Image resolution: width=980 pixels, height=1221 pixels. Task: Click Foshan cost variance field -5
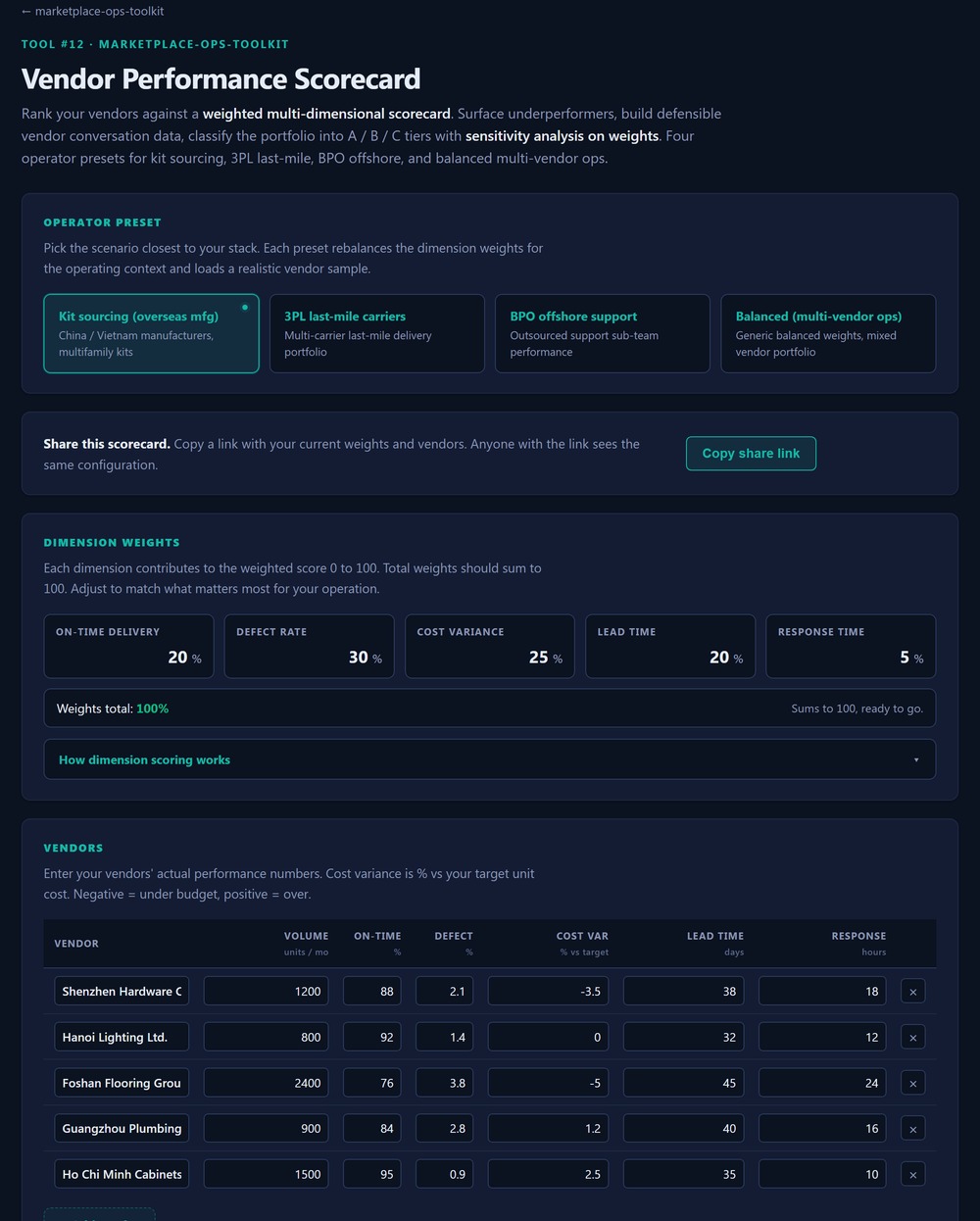(548, 1083)
